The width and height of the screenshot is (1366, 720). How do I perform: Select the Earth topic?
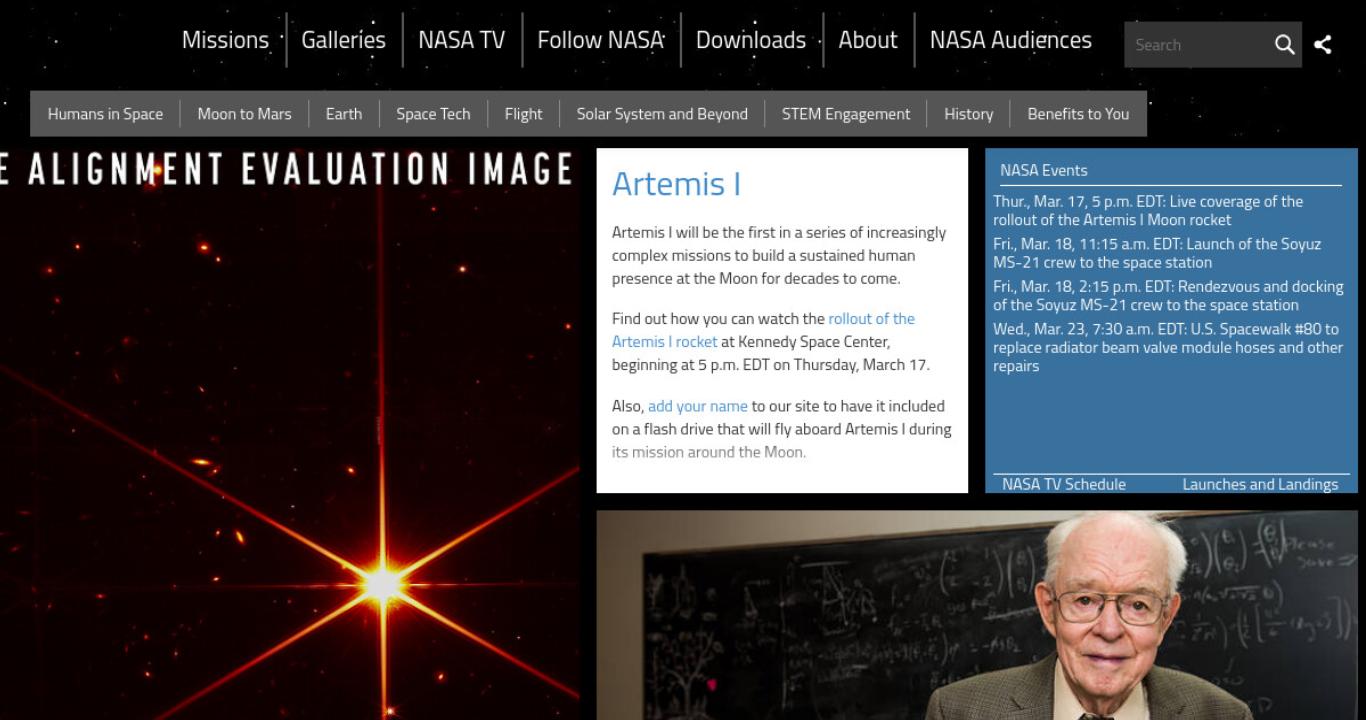coord(344,114)
